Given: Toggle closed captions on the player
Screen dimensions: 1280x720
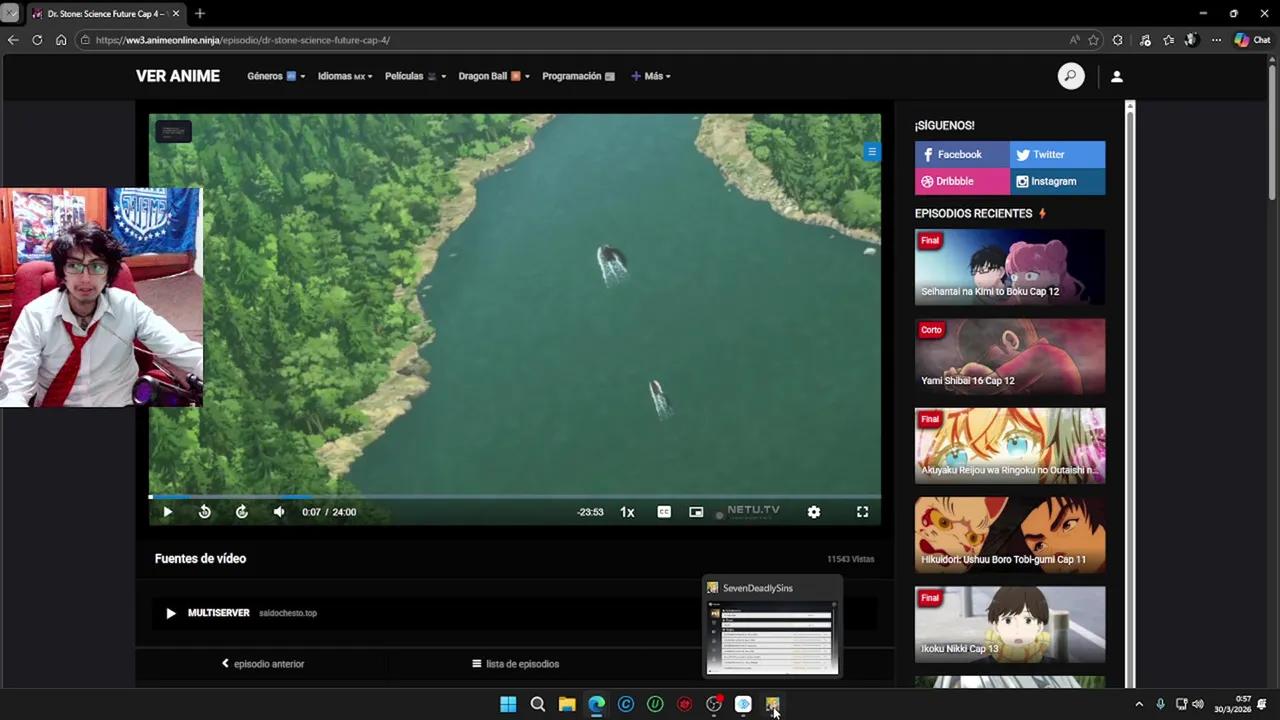Looking at the screenshot, I should [664, 512].
